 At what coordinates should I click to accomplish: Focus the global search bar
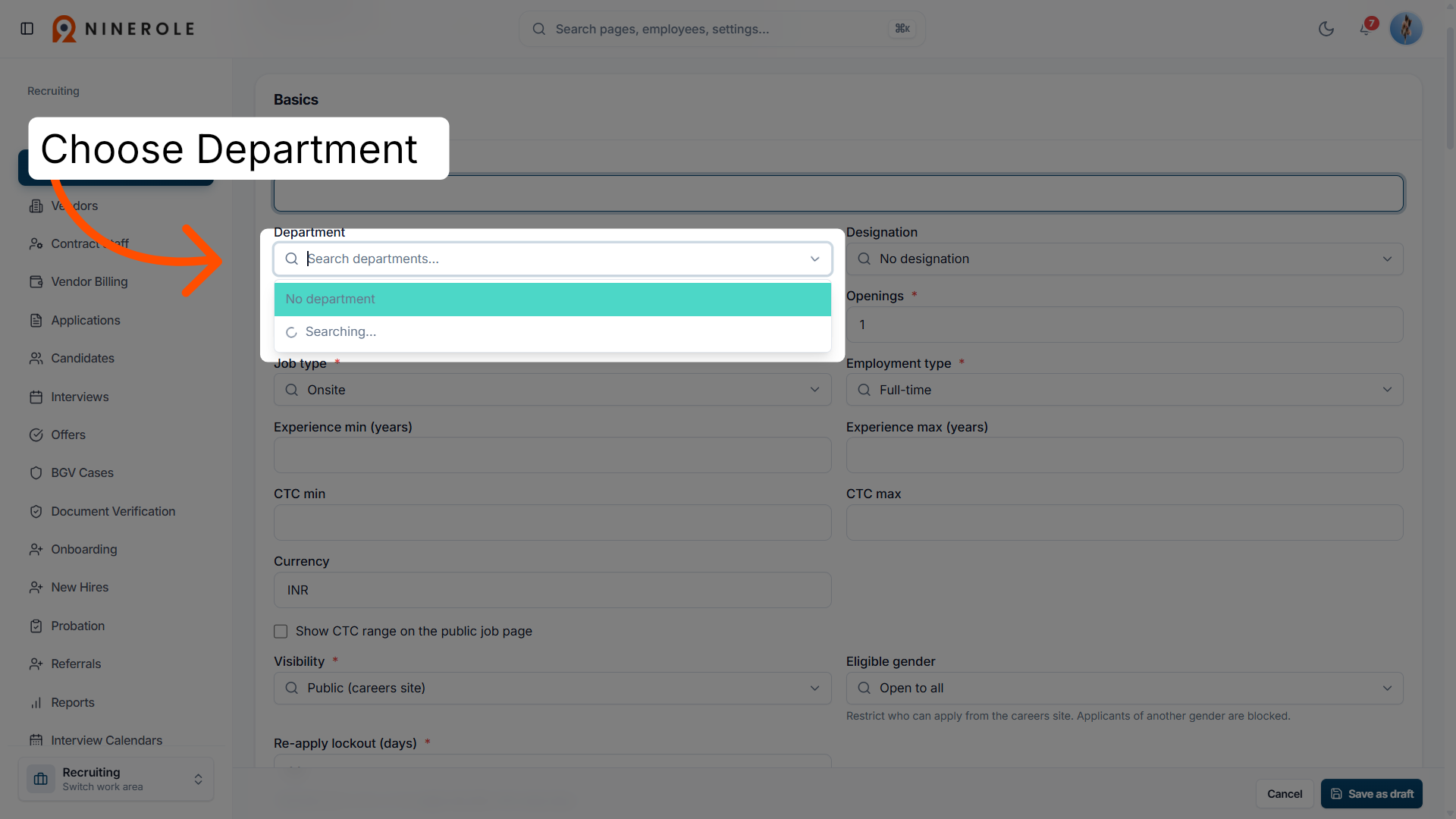(722, 29)
